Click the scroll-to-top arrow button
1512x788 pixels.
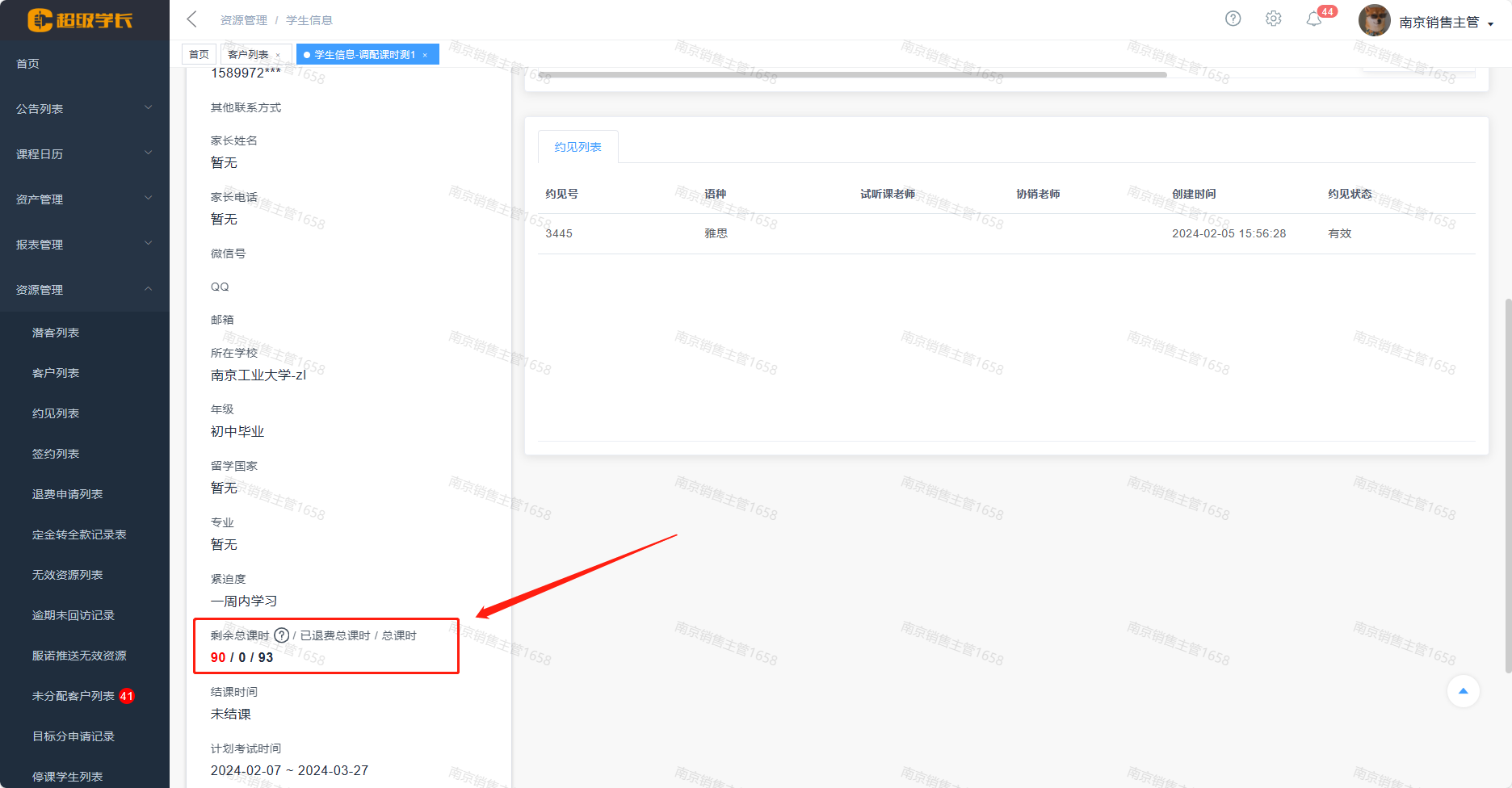click(x=1463, y=691)
